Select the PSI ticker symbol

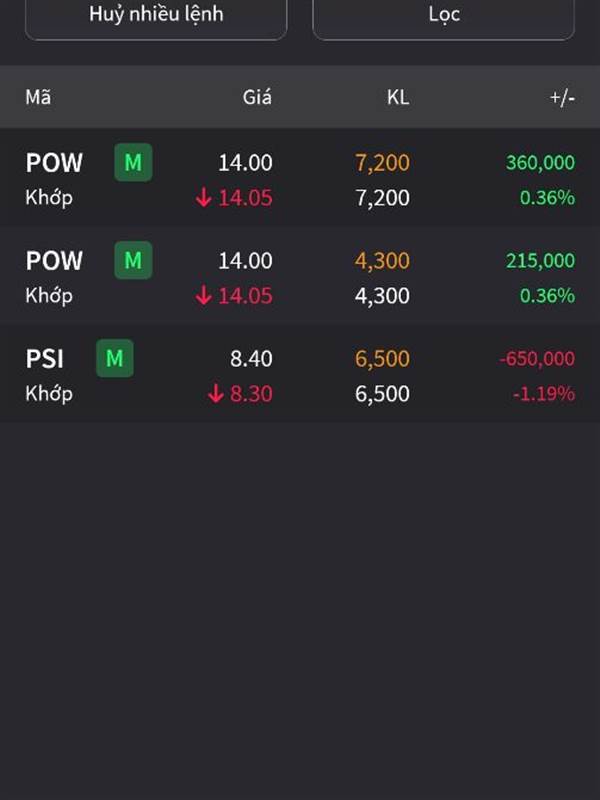click(x=44, y=358)
